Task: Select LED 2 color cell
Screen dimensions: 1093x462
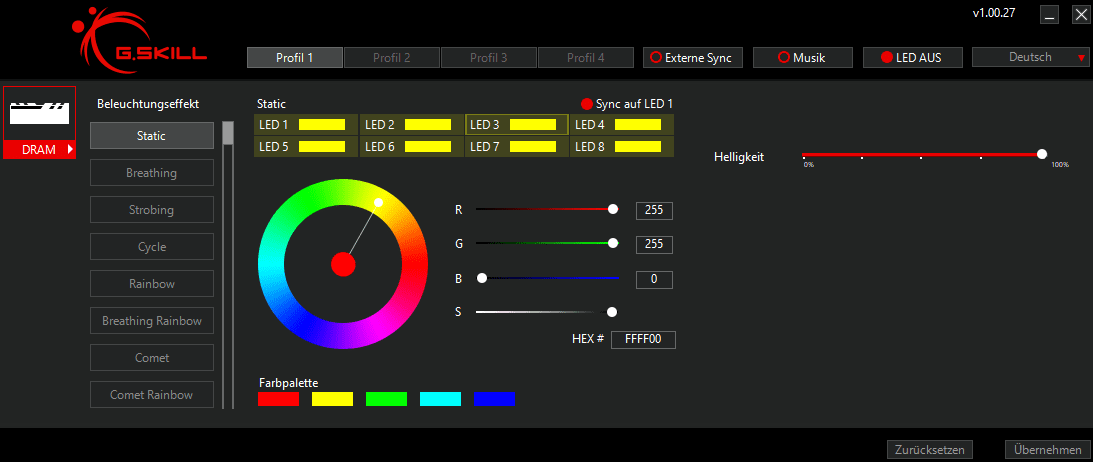Action: pos(412,125)
